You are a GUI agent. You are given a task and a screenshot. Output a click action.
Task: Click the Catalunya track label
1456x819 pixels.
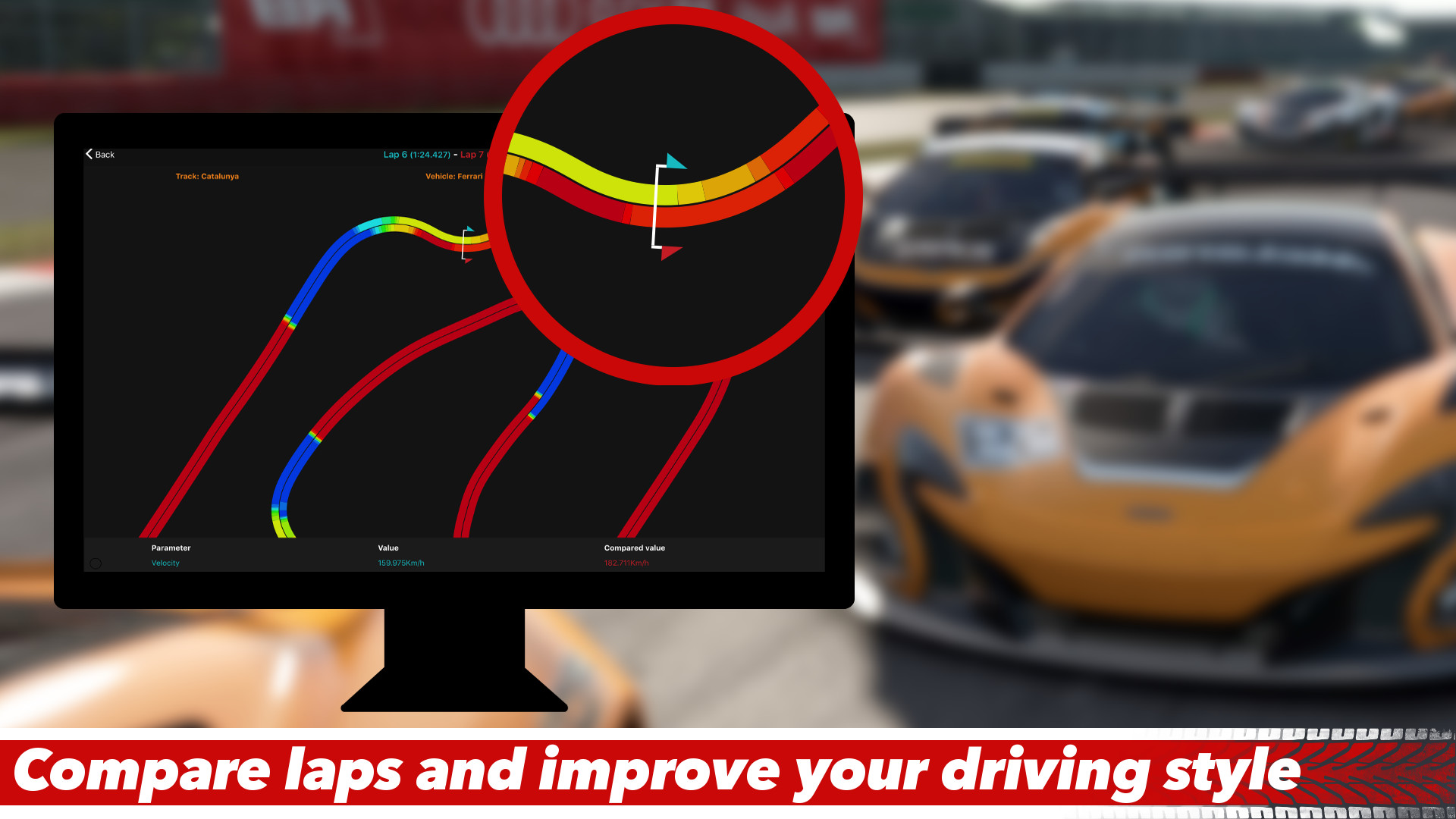pos(206,176)
